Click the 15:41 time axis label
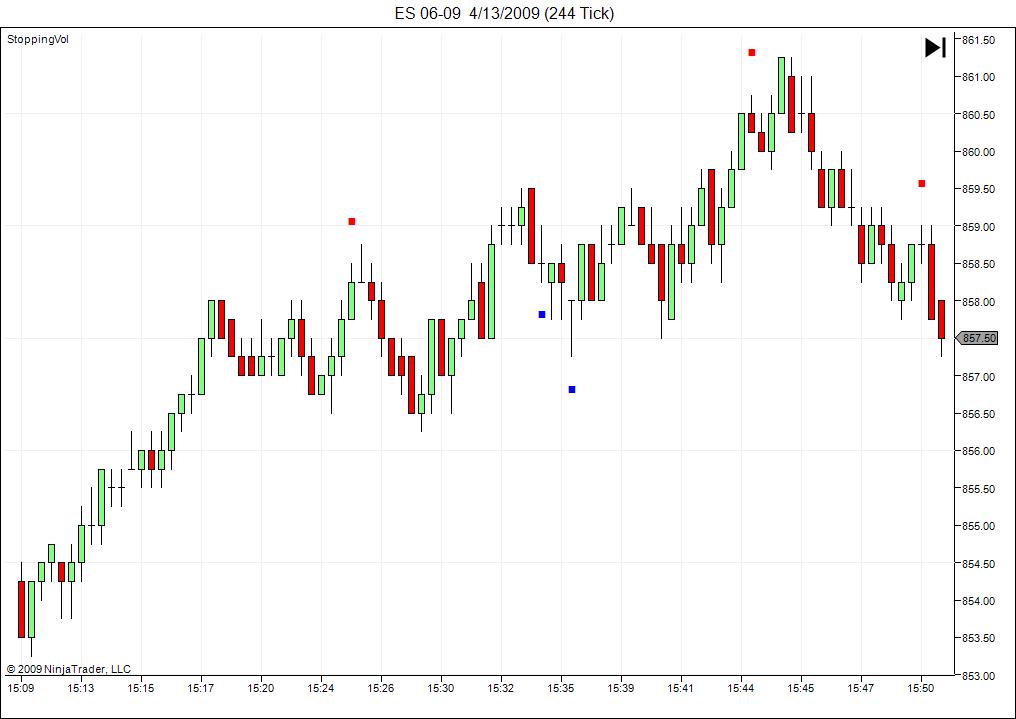 680,688
